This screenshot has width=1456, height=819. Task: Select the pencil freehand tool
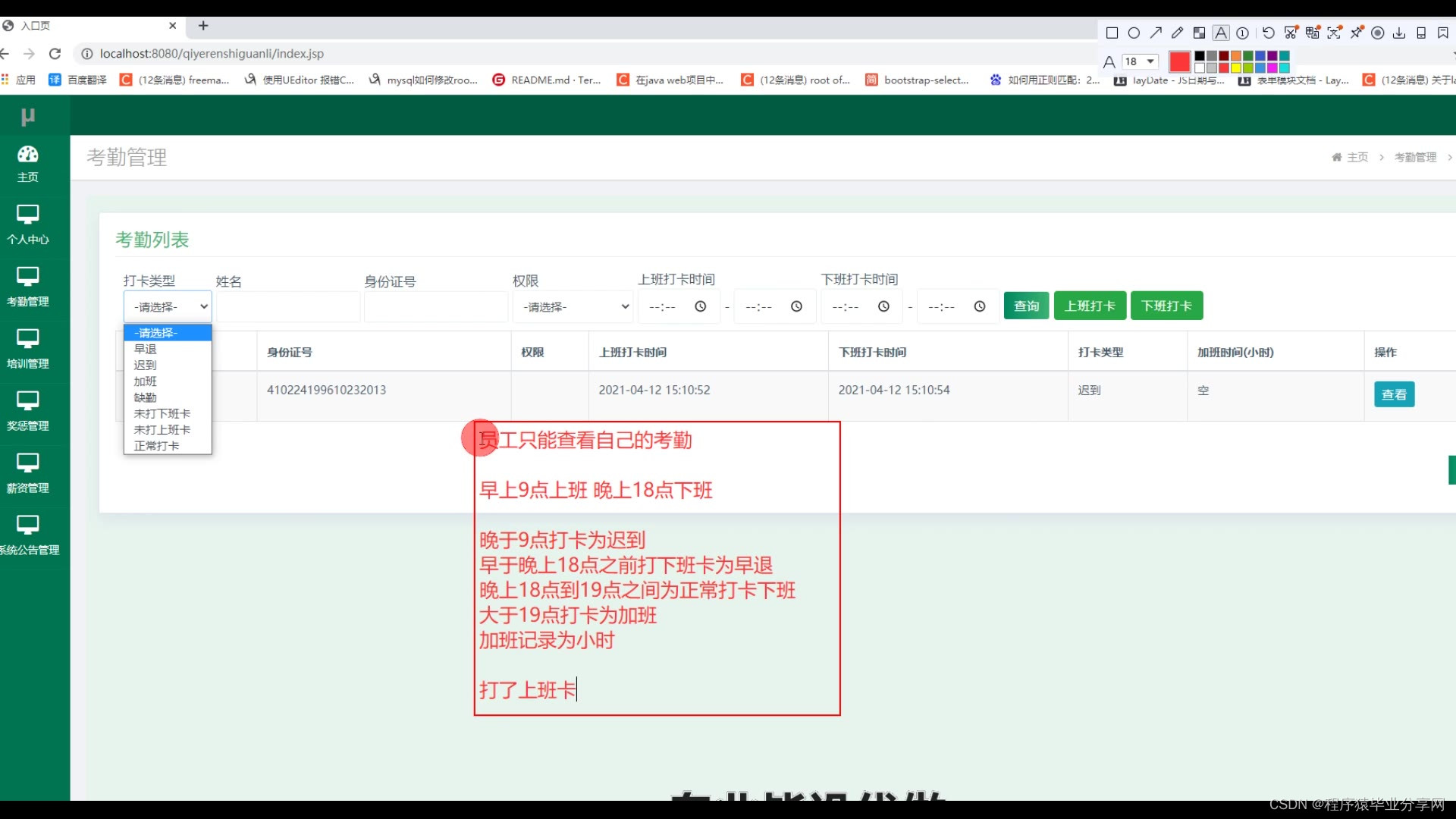pyautogui.click(x=1177, y=33)
